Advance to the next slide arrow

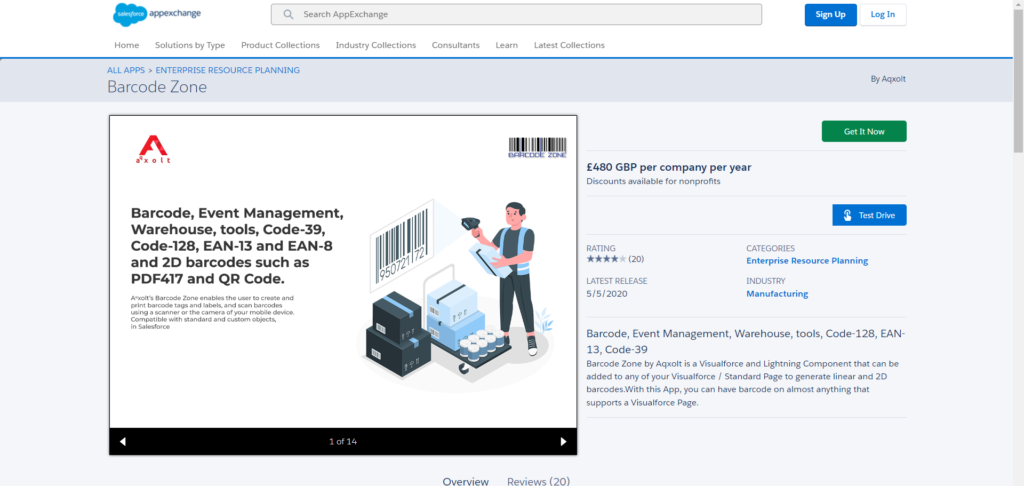coord(563,441)
